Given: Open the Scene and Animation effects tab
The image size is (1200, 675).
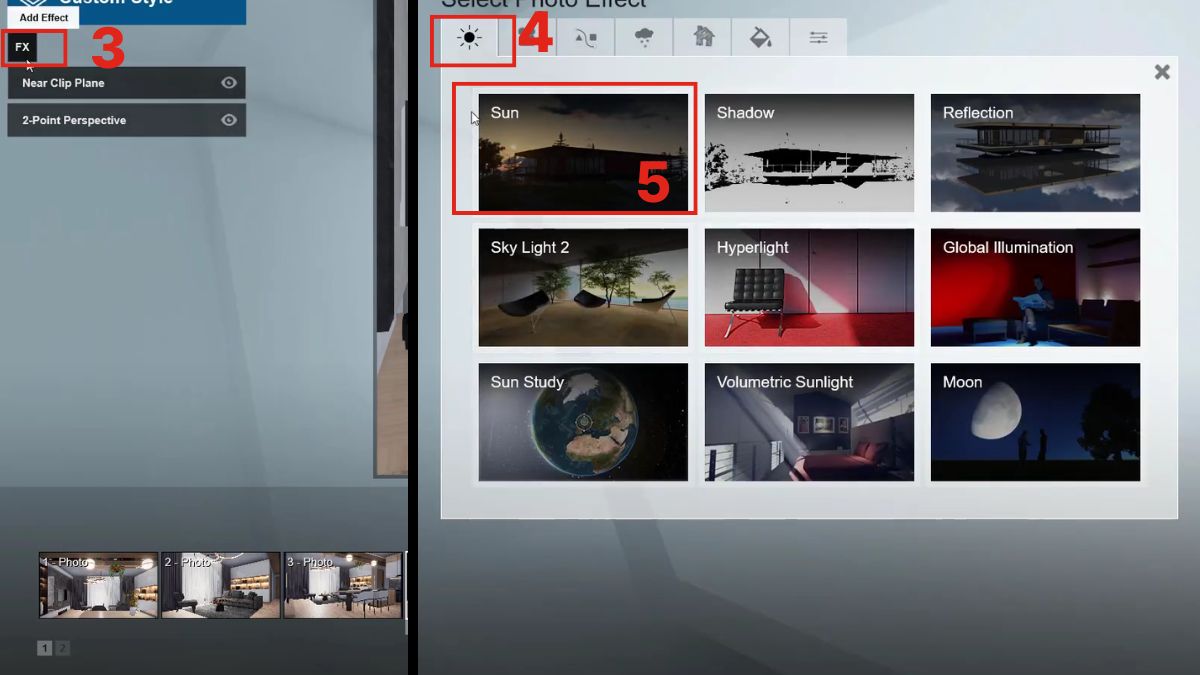Looking at the screenshot, I should (x=586, y=38).
